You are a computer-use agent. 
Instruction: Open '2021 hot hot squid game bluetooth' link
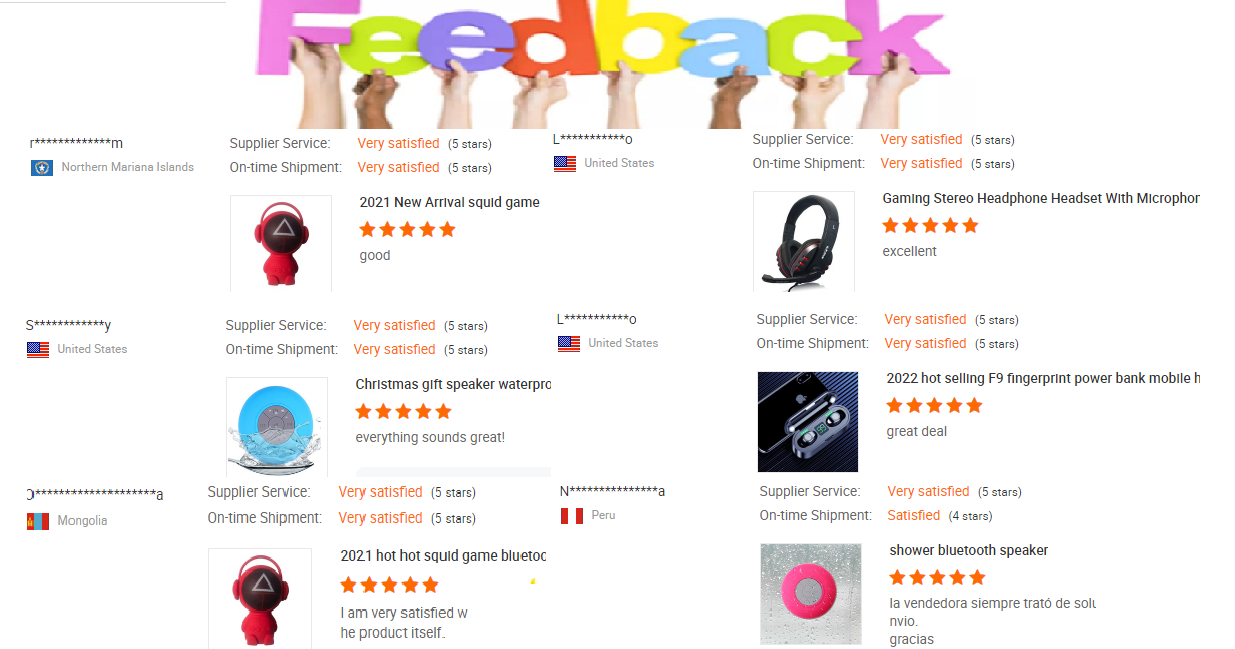pos(443,556)
